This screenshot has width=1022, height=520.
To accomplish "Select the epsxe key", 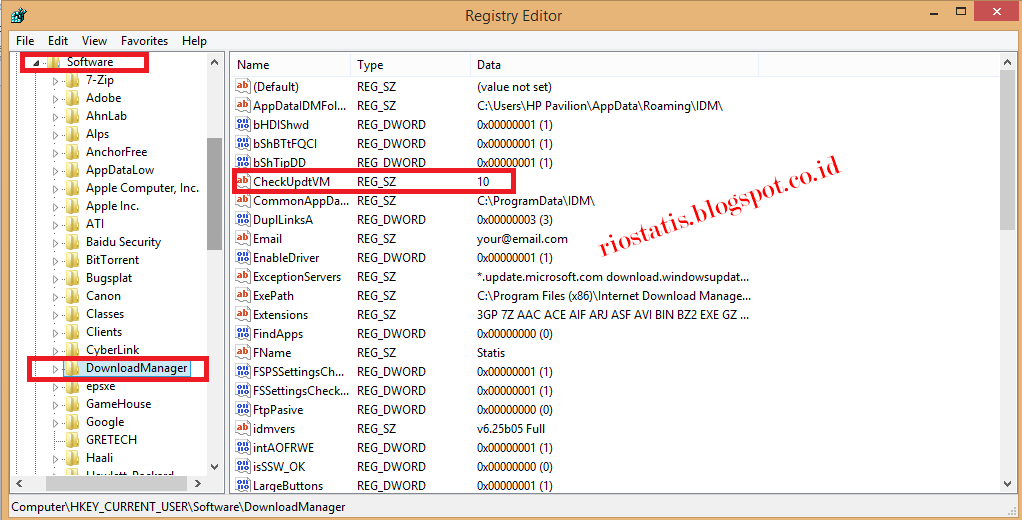I will tap(100, 386).
